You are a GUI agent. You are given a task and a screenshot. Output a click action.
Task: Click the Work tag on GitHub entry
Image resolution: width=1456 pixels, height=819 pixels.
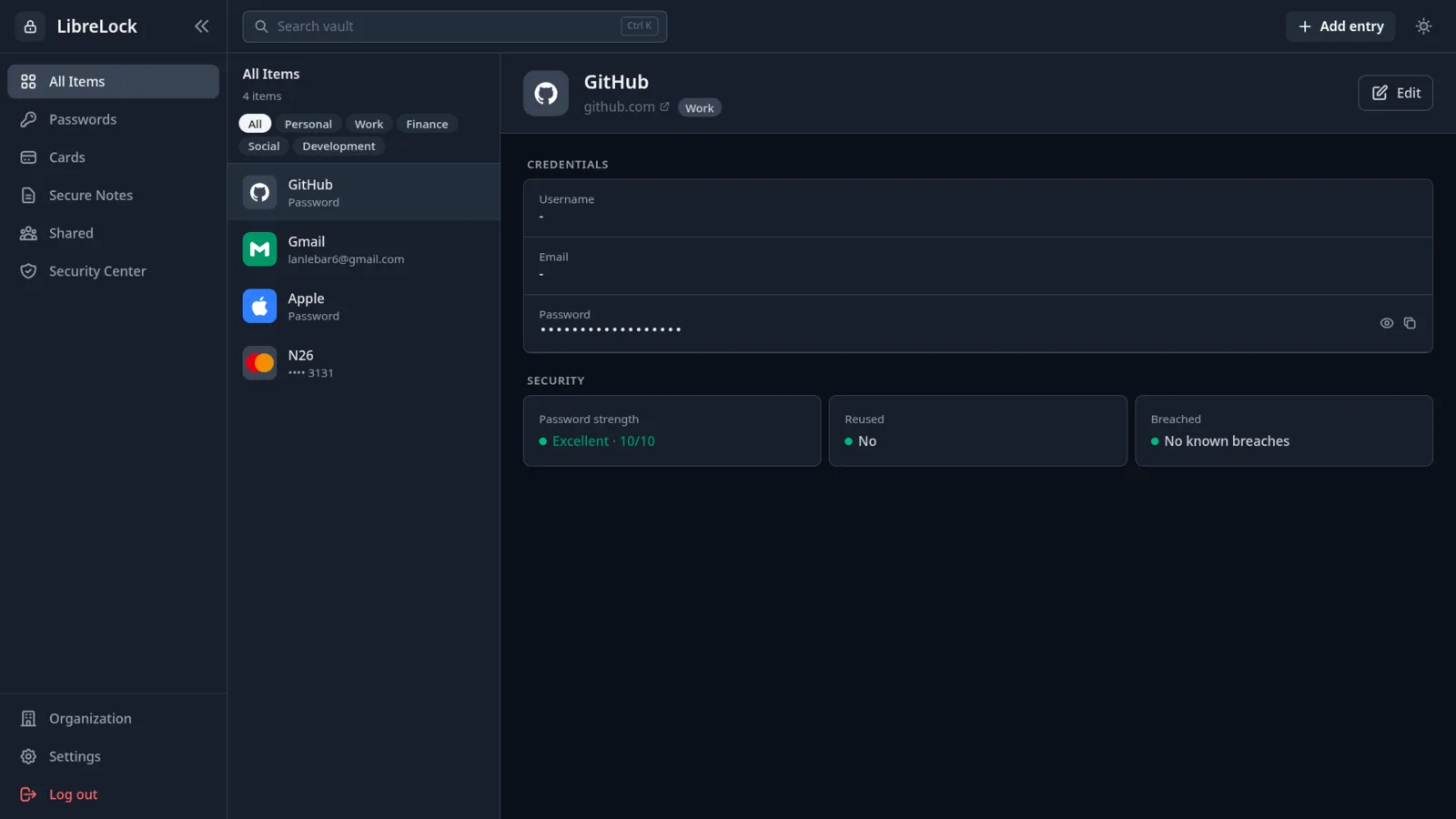(699, 107)
